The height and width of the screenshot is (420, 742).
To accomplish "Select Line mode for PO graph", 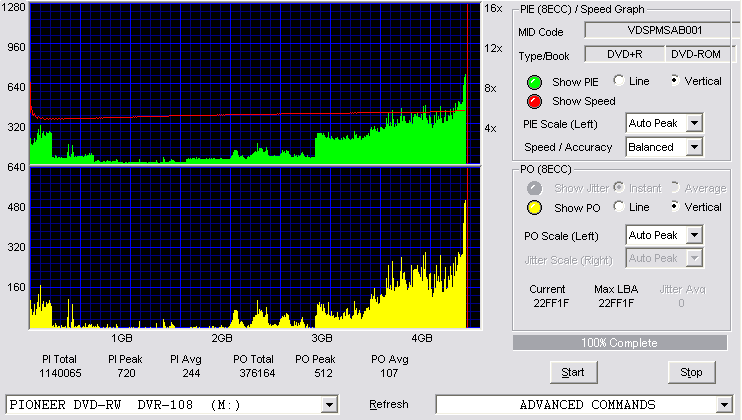I will (x=618, y=207).
